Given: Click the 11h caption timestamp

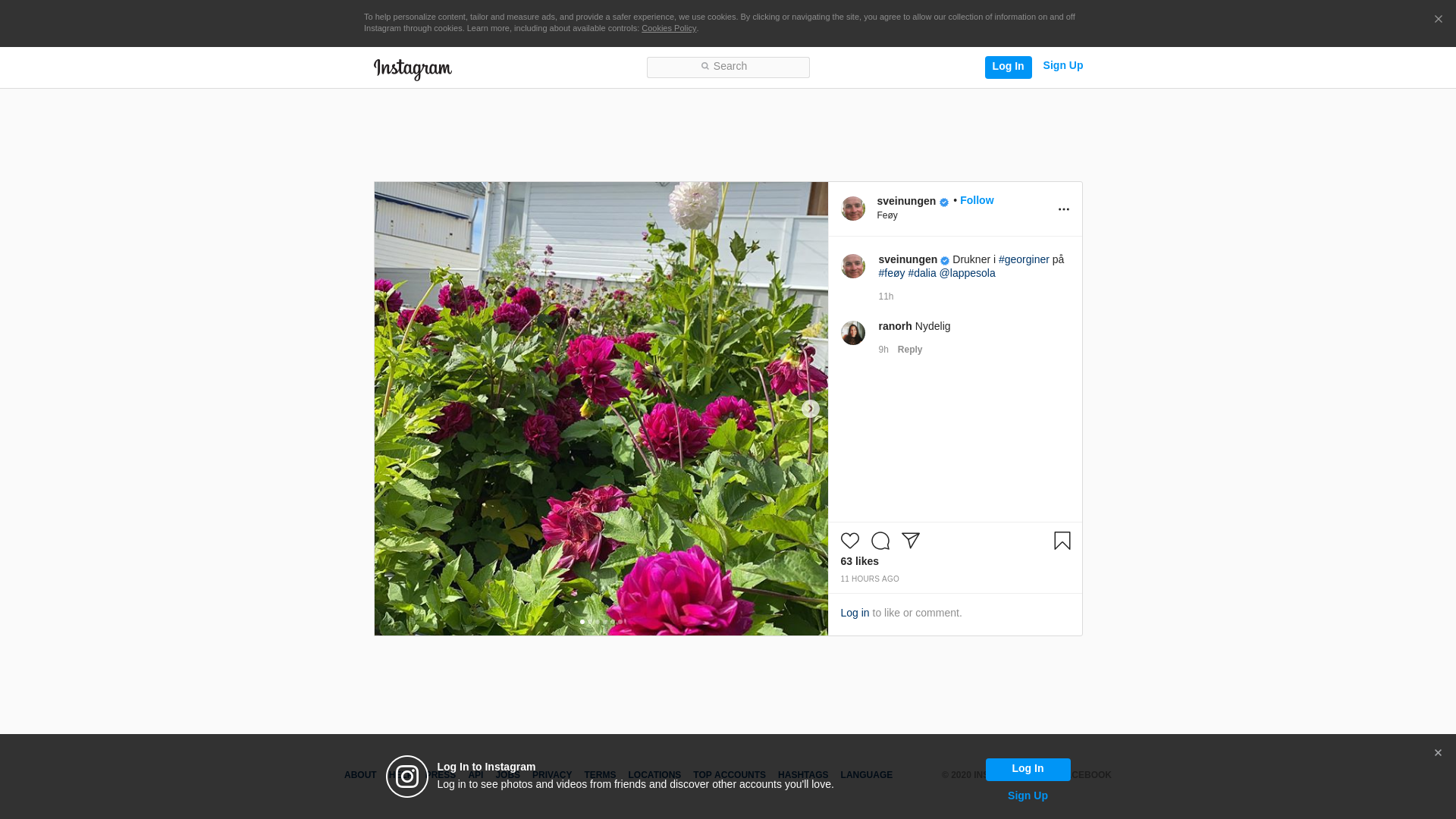Looking at the screenshot, I should (x=886, y=297).
